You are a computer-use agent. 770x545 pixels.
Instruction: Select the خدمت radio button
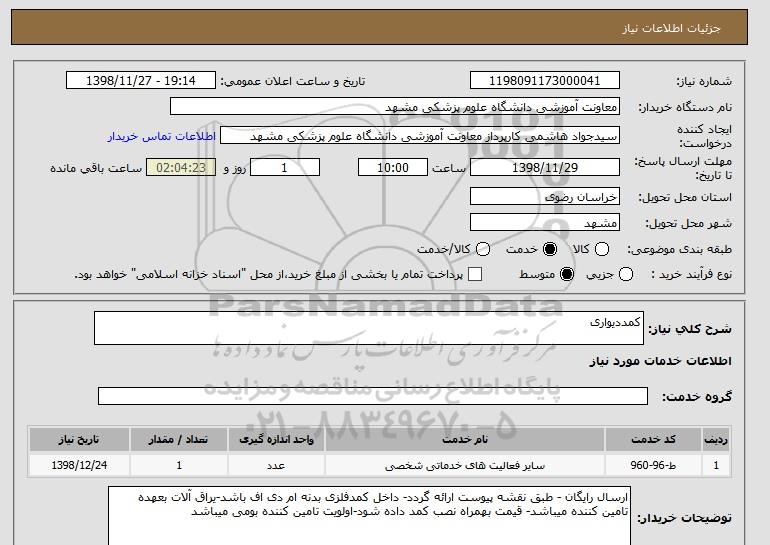click(550, 249)
